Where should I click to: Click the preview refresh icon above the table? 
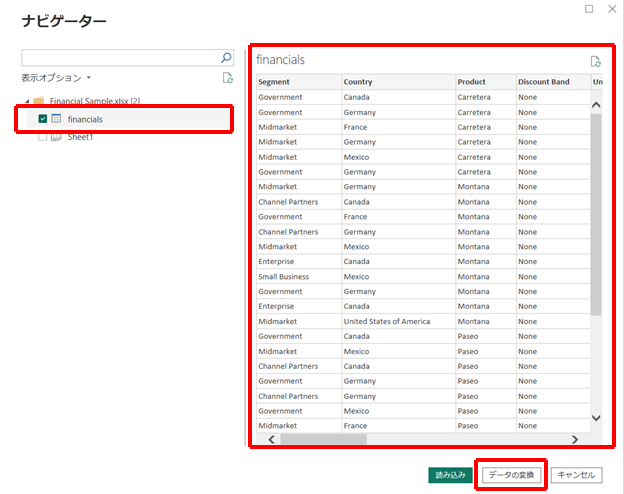click(596, 61)
